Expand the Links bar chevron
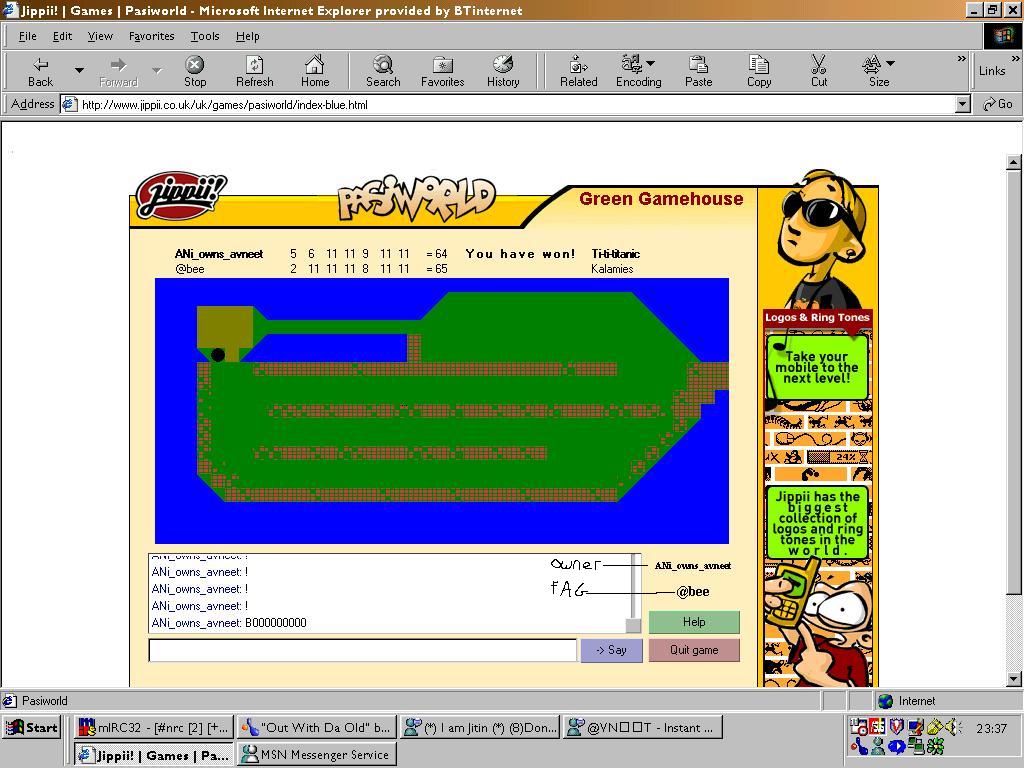The image size is (1024, 768). [x=1016, y=59]
